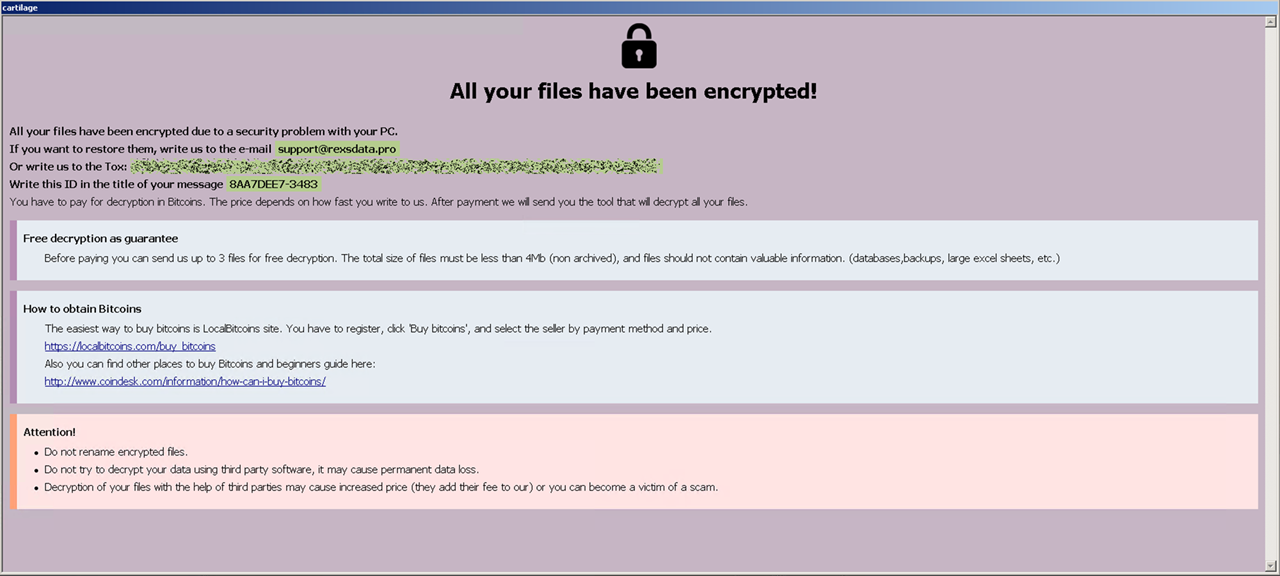Click the black padlock icon
Screen dimensions: 1280x576
(639, 46)
